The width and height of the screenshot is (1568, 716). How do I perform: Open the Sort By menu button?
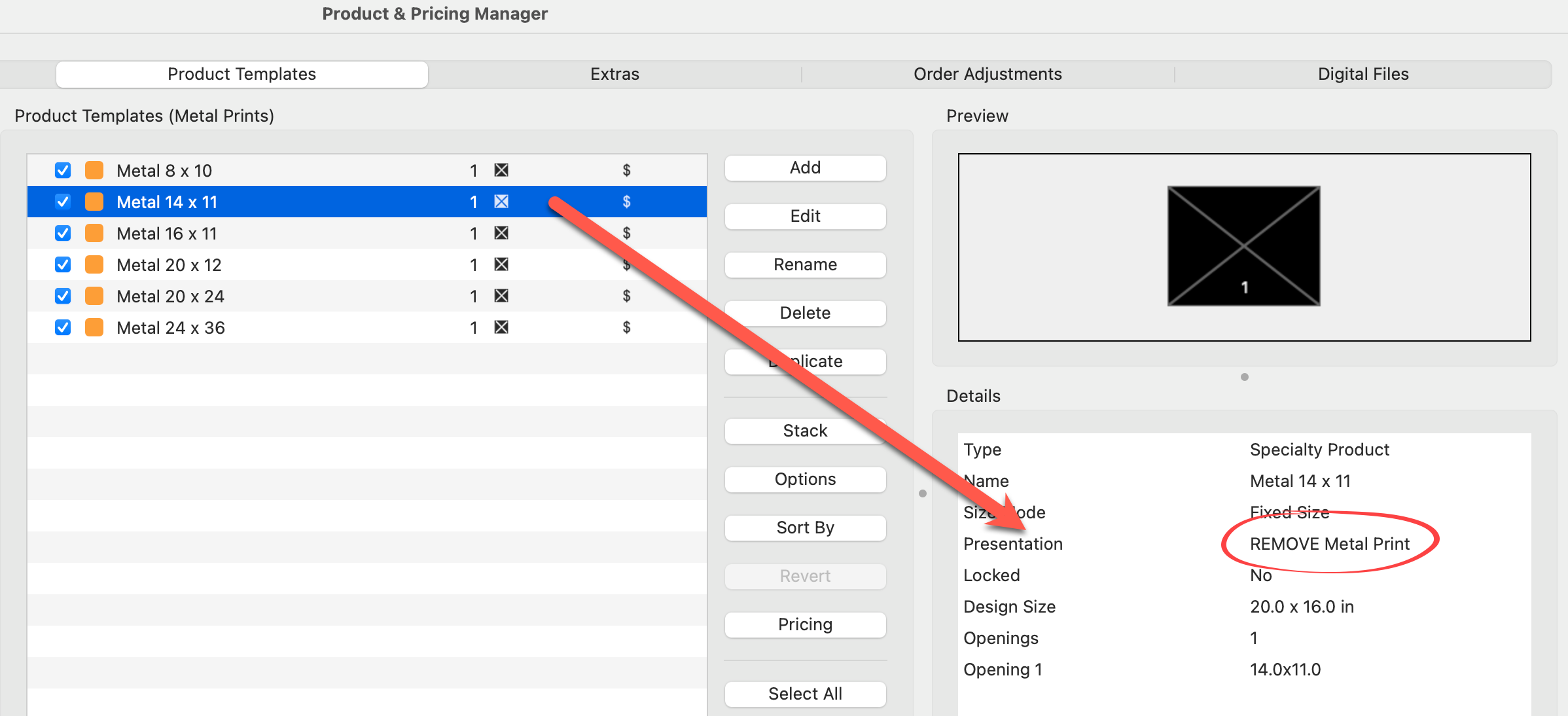pyautogui.click(x=805, y=528)
